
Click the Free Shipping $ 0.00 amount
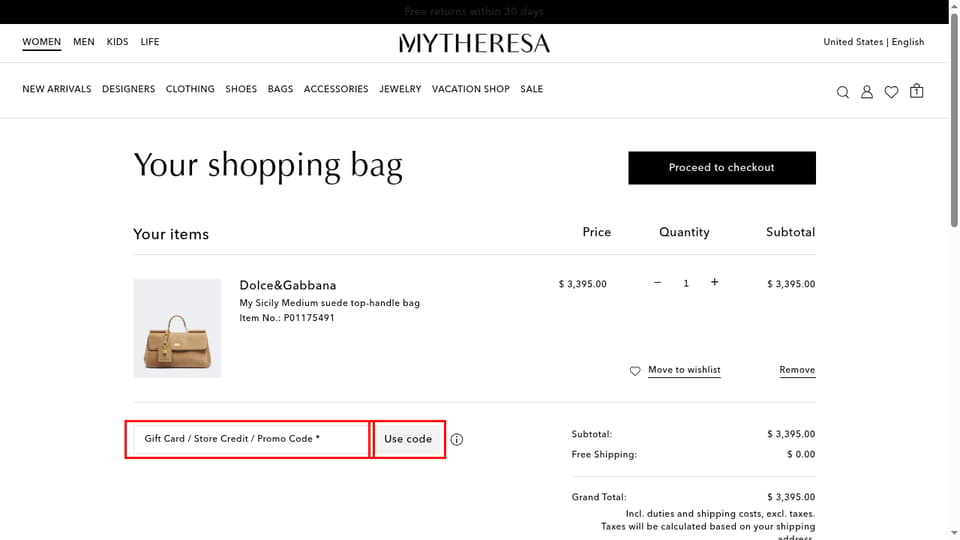pyautogui.click(x=801, y=454)
